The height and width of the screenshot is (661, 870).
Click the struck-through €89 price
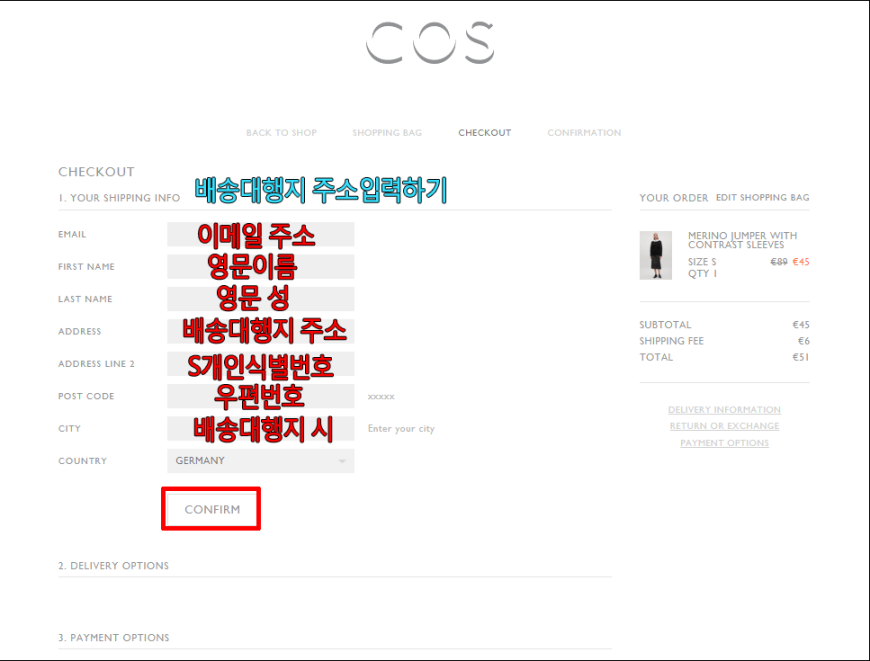pyautogui.click(x=778, y=262)
